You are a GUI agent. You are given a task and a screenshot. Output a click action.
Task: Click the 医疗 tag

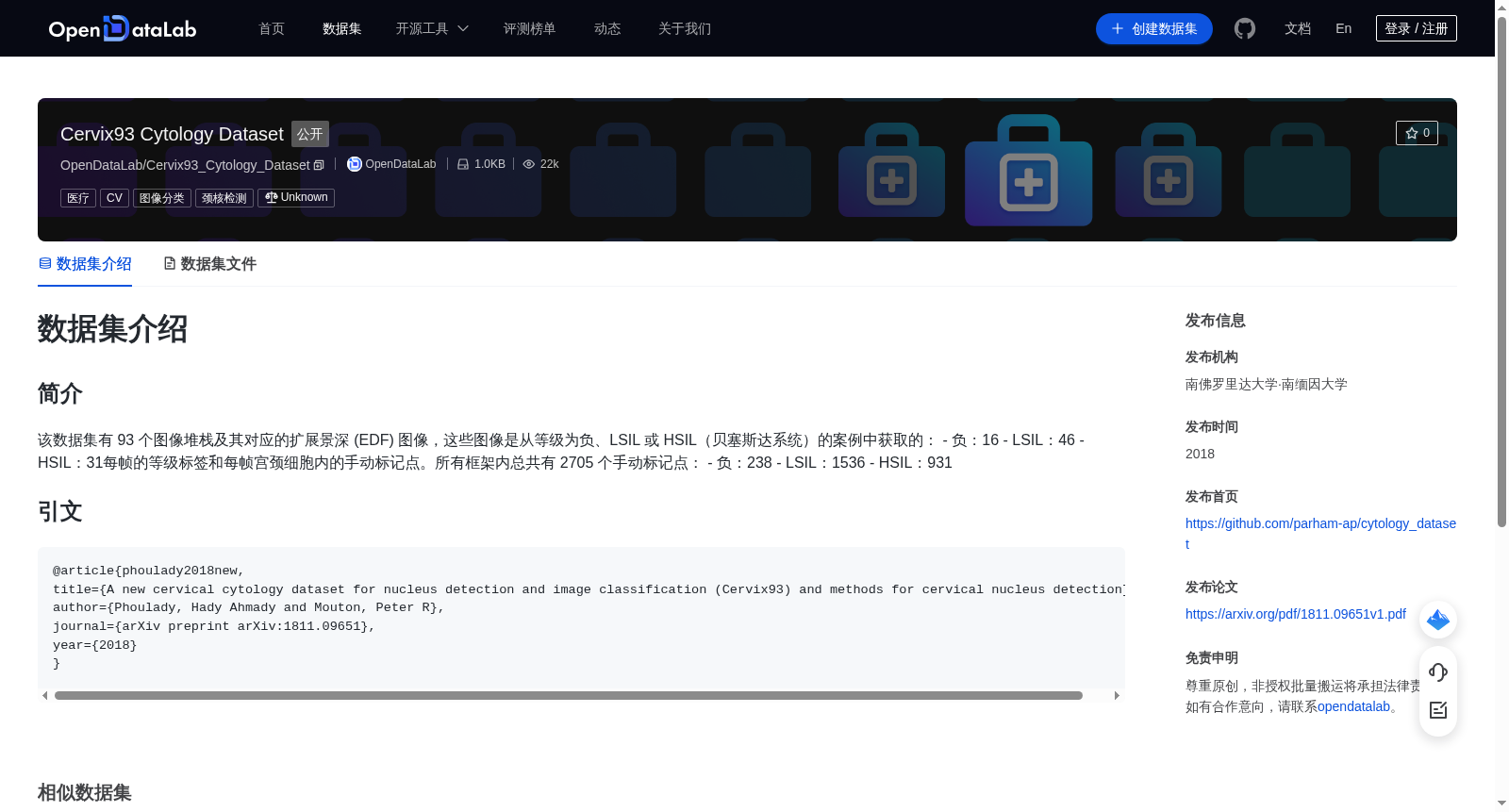tap(78, 198)
